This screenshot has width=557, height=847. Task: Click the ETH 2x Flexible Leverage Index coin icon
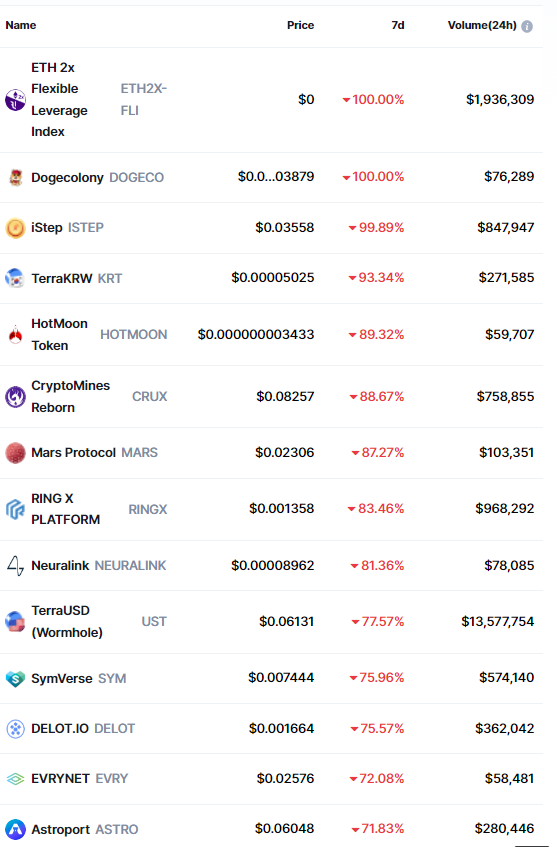[x=15, y=100]
